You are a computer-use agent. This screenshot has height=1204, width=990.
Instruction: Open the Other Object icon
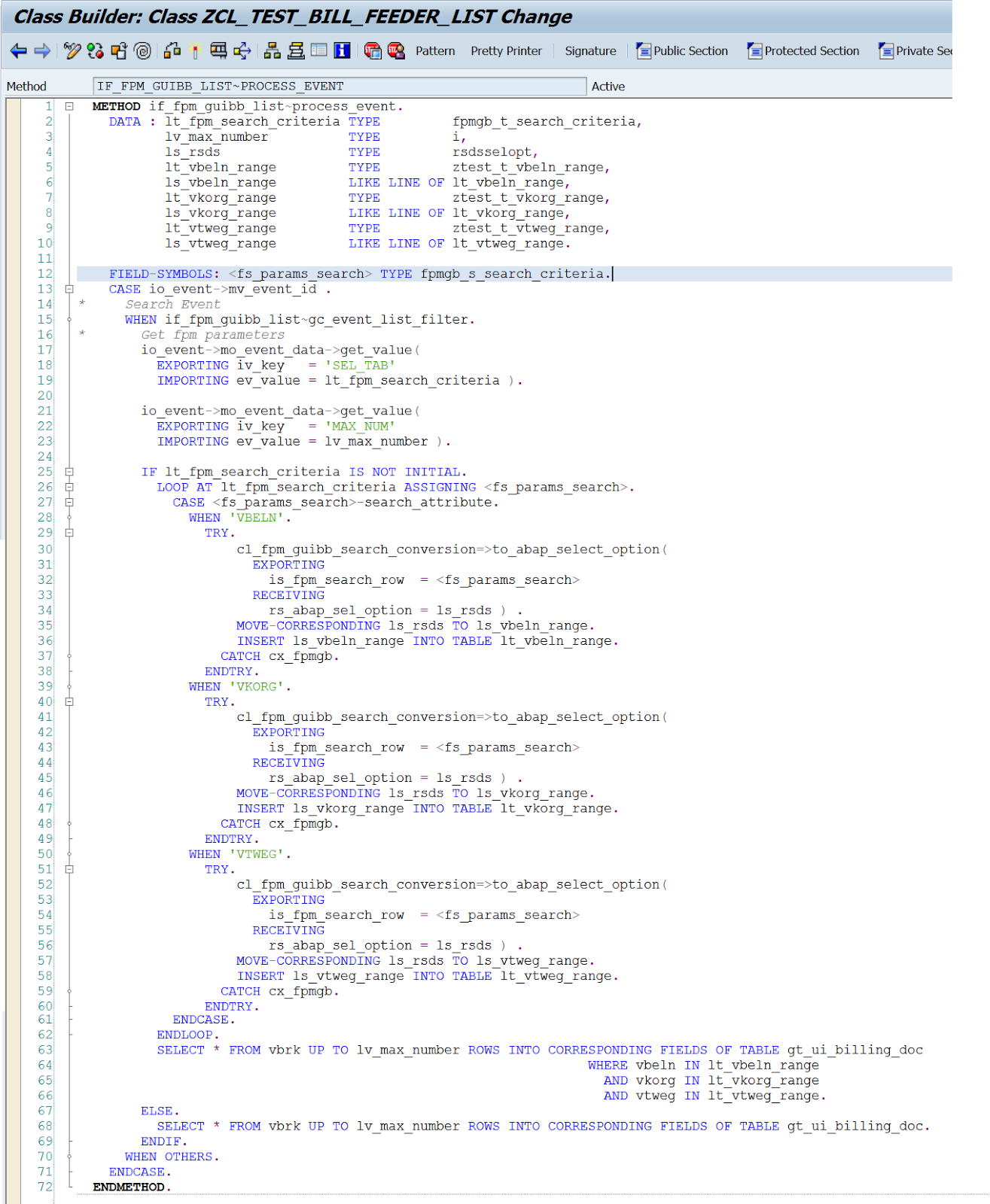coord(119,50)
